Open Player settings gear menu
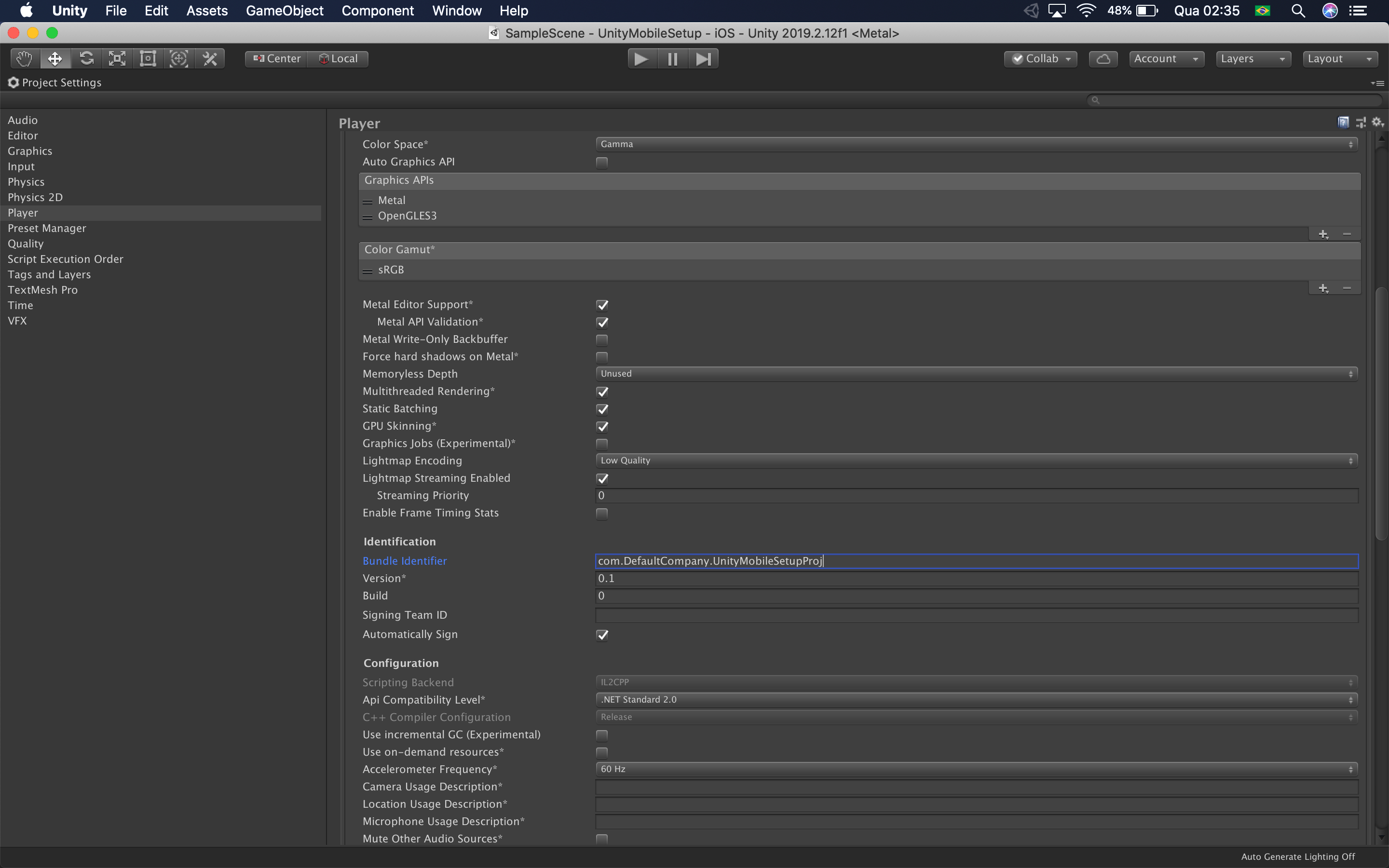The width and height of the screenshot is (1389, 868). pos(1377,122)
